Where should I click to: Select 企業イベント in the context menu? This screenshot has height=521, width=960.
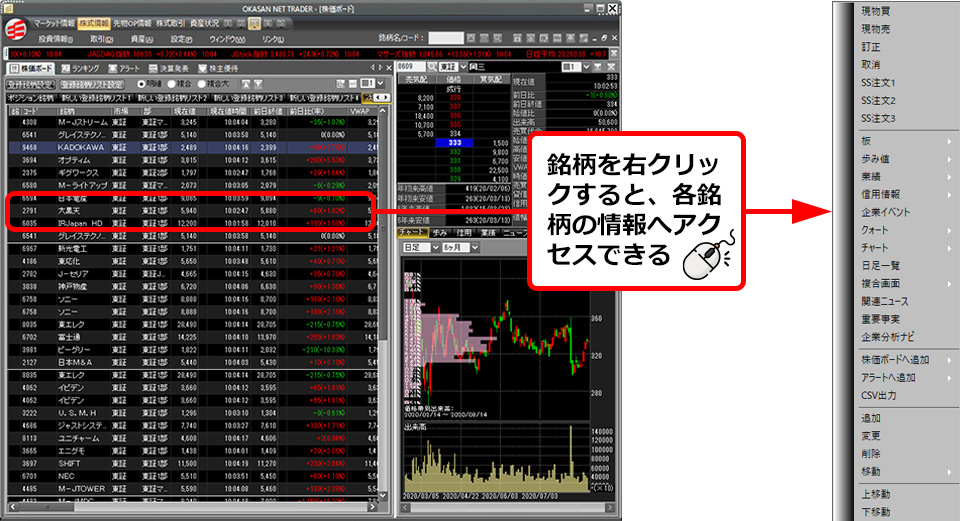(885, 212)
